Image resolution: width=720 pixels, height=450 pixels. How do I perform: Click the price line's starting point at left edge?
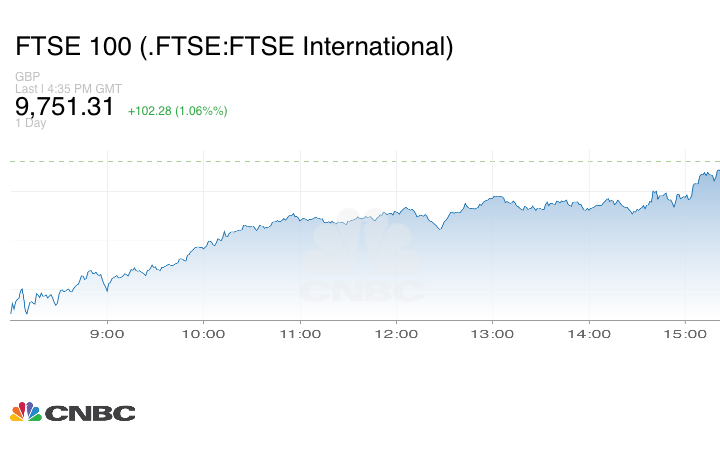(11, 310)
